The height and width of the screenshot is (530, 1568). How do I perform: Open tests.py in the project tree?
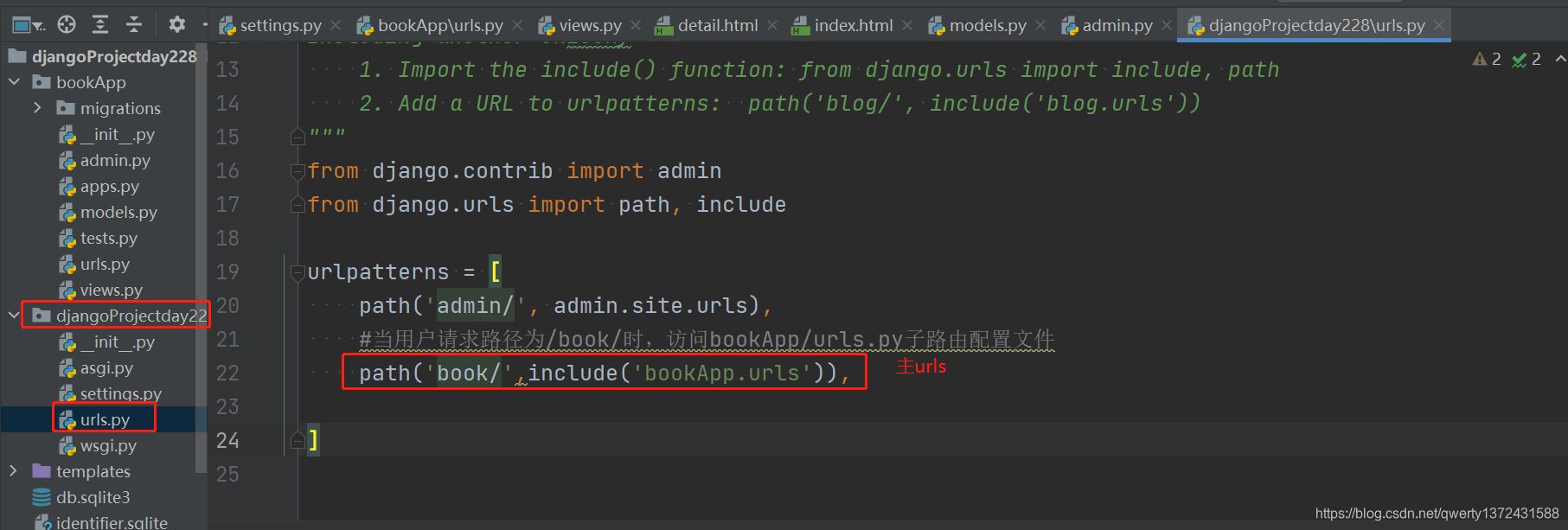point(109,238)
